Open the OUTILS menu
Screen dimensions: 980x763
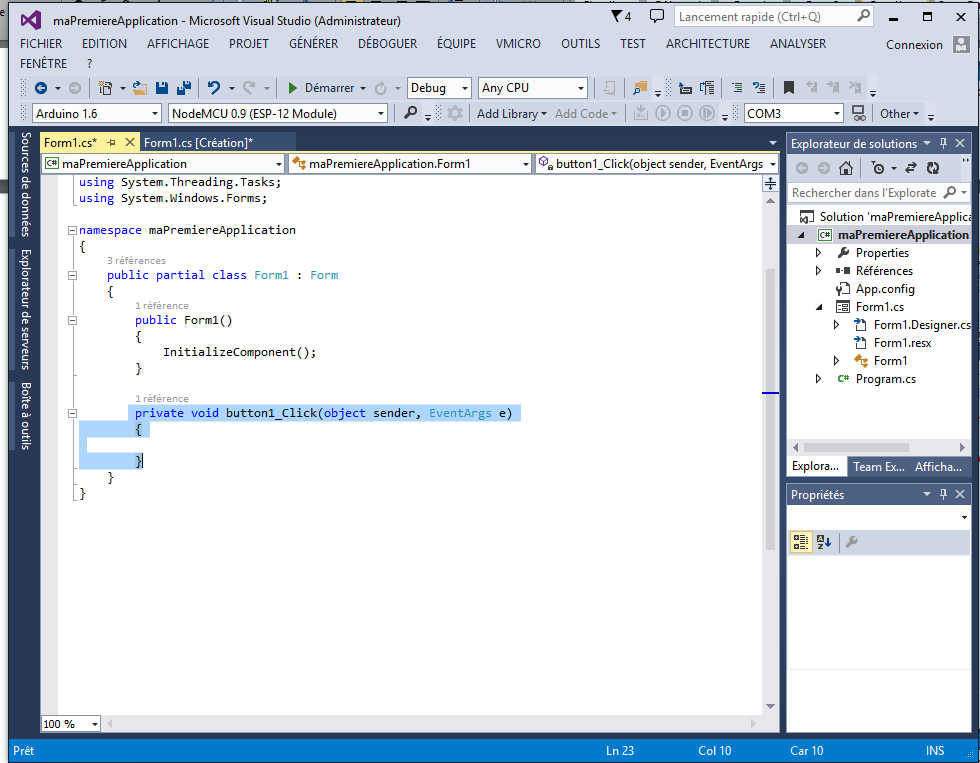pyautogui.click(x=581, y=44)
